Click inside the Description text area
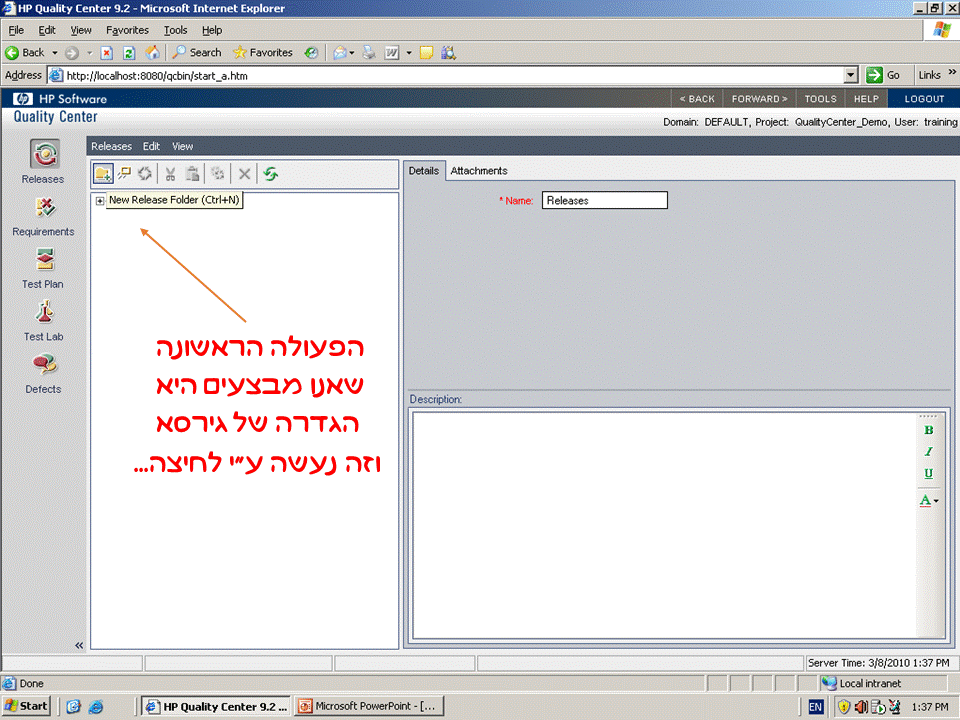960x720 pixels. click(x=665, y=525)
